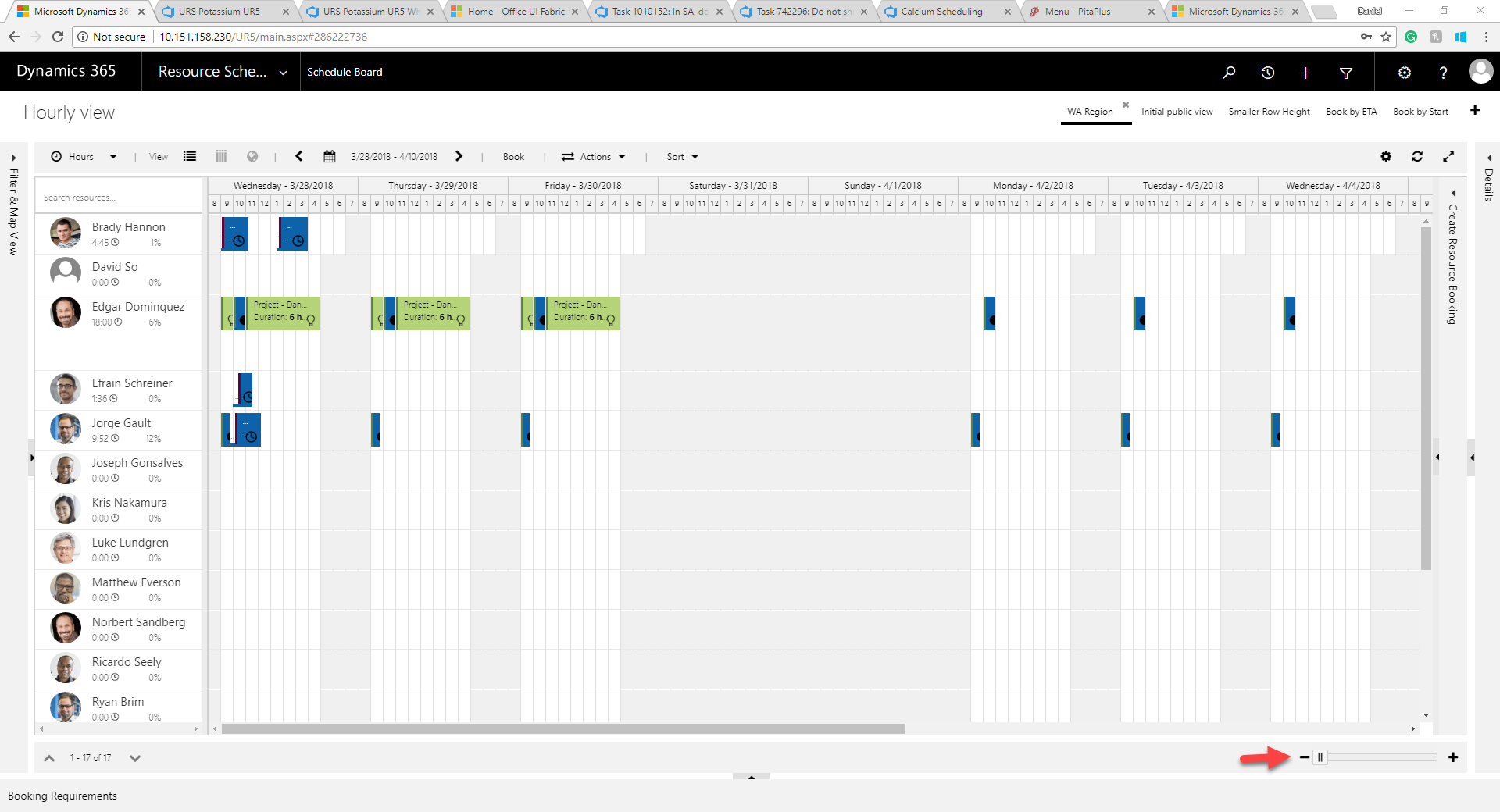Open the advanced find filter icon
Screen dimensions: 1500x812
tap(1346, 73)
